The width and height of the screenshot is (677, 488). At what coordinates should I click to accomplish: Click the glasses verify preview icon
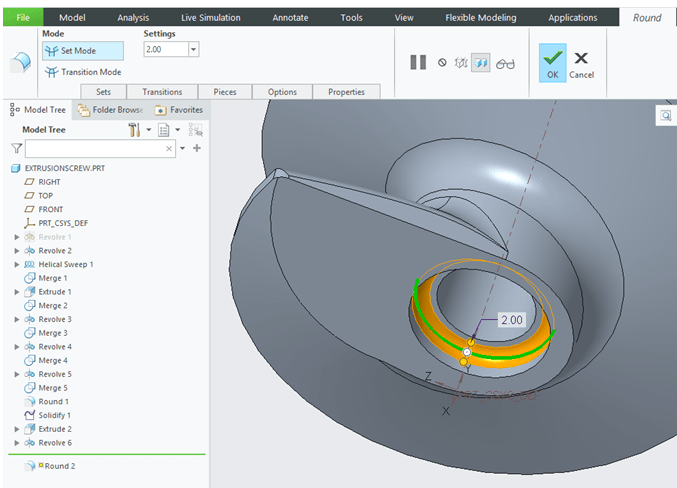505,62
